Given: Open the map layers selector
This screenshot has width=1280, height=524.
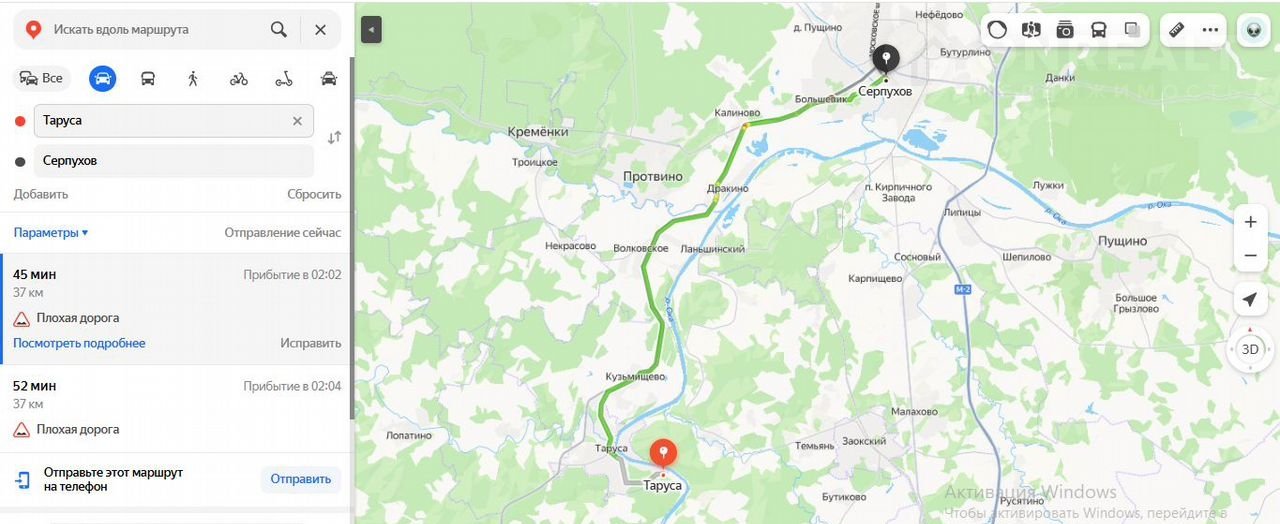Looking at the screenshot, I should (x=1132, y=30).
